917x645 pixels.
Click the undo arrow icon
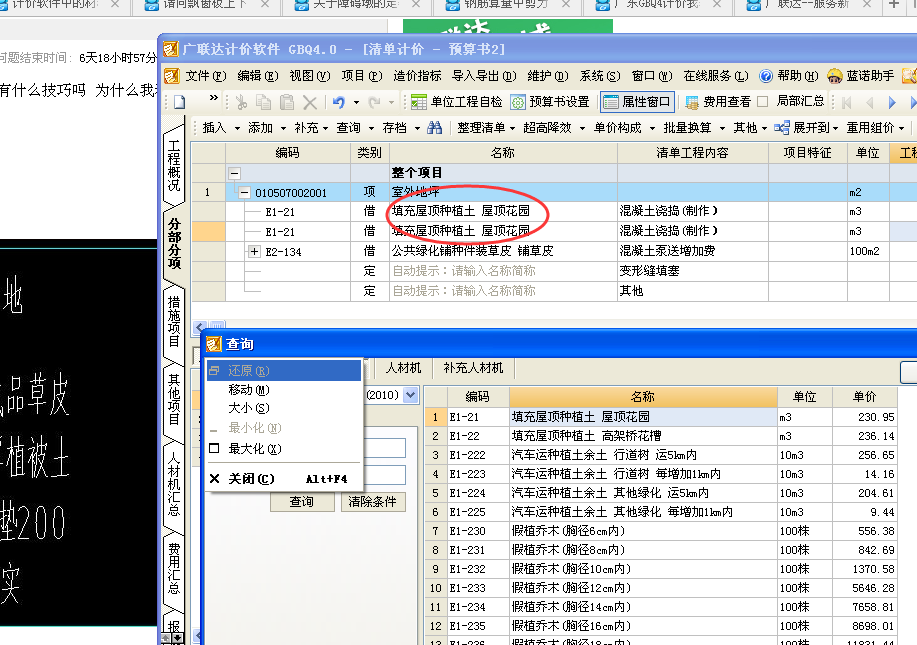[339, 102]
